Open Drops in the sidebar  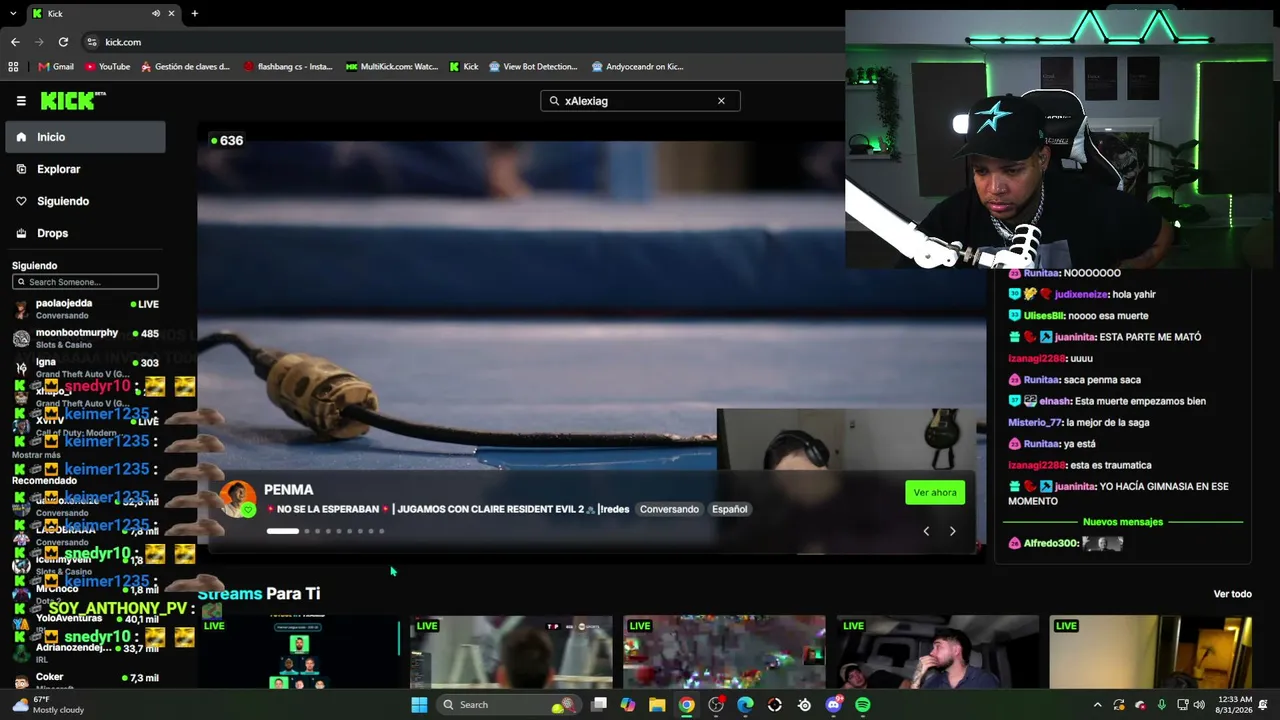tap(85, 233)
